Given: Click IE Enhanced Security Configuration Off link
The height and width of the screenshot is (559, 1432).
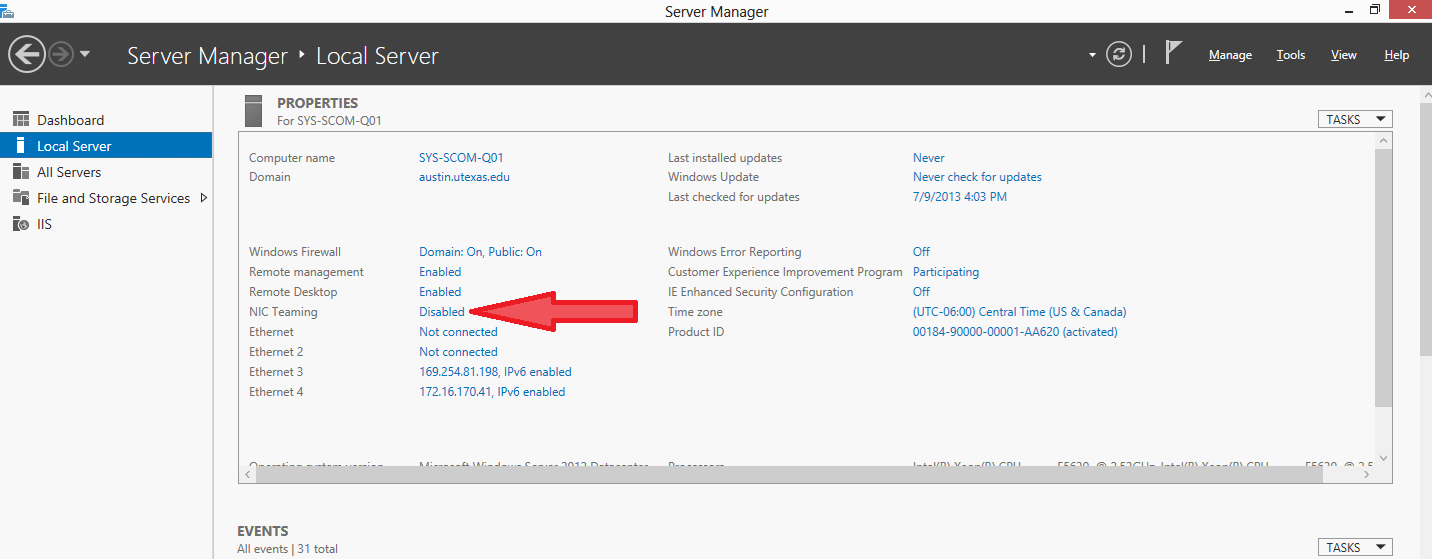Looking at the screenshot, I should point(921,292).
